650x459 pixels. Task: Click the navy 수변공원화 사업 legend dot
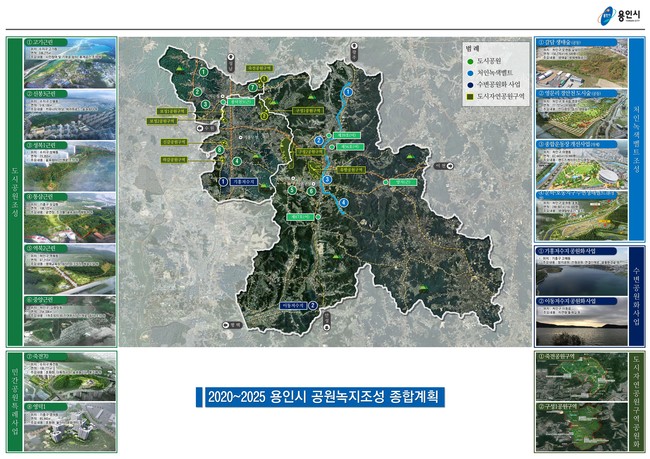coord(470,84)
